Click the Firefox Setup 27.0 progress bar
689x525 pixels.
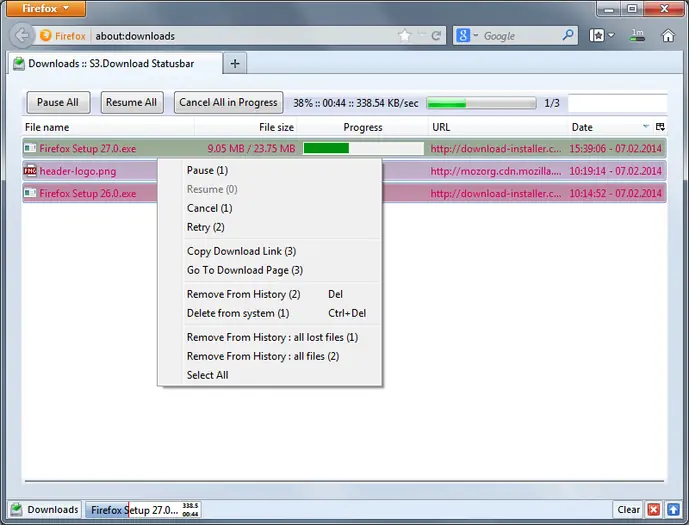[363, 148]
